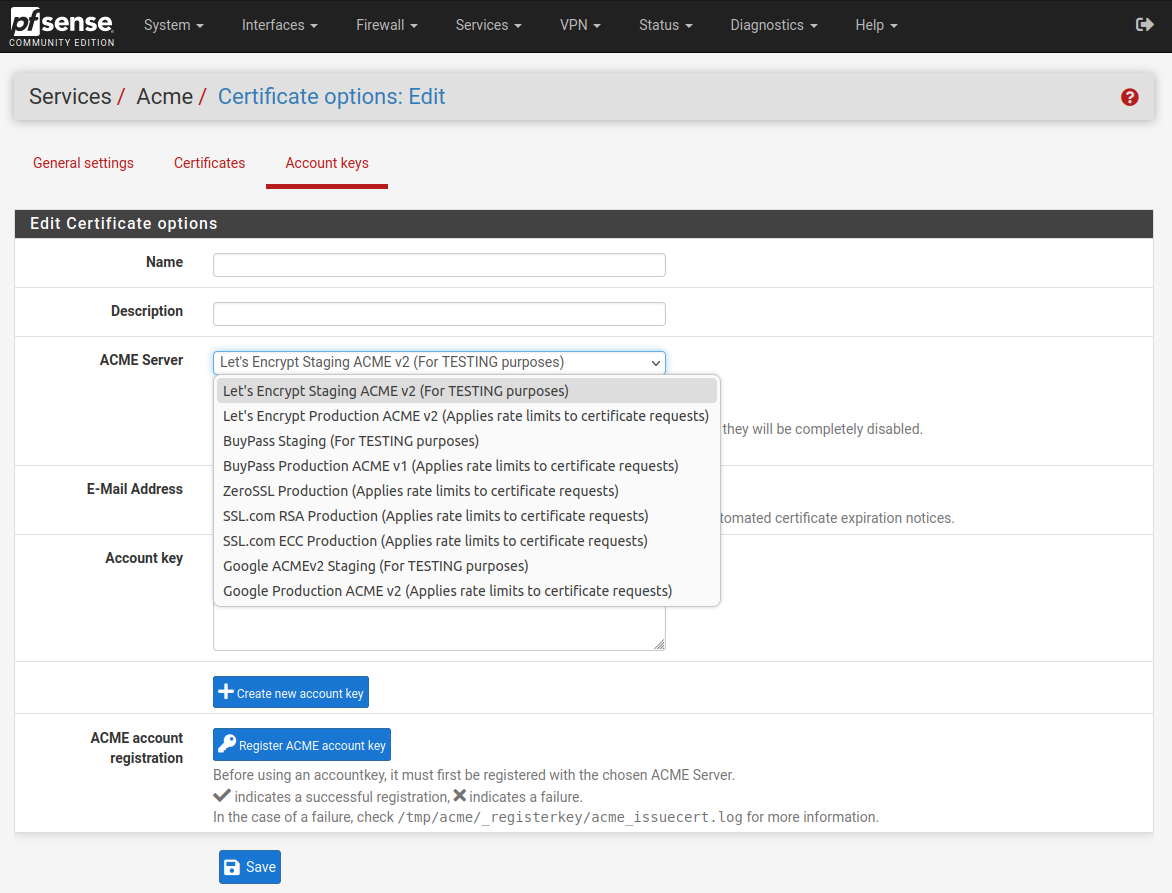Click the Certificate options: Edit breadcrumb

coord(331,96)
